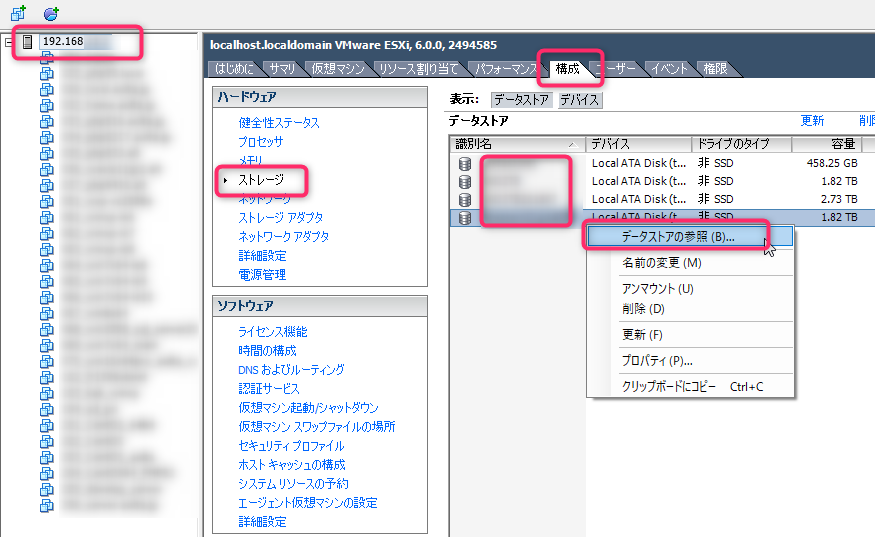Open エージェント仮想マシンの設定 link
This screenshot has height=537, width=875.
coord(307,503)
